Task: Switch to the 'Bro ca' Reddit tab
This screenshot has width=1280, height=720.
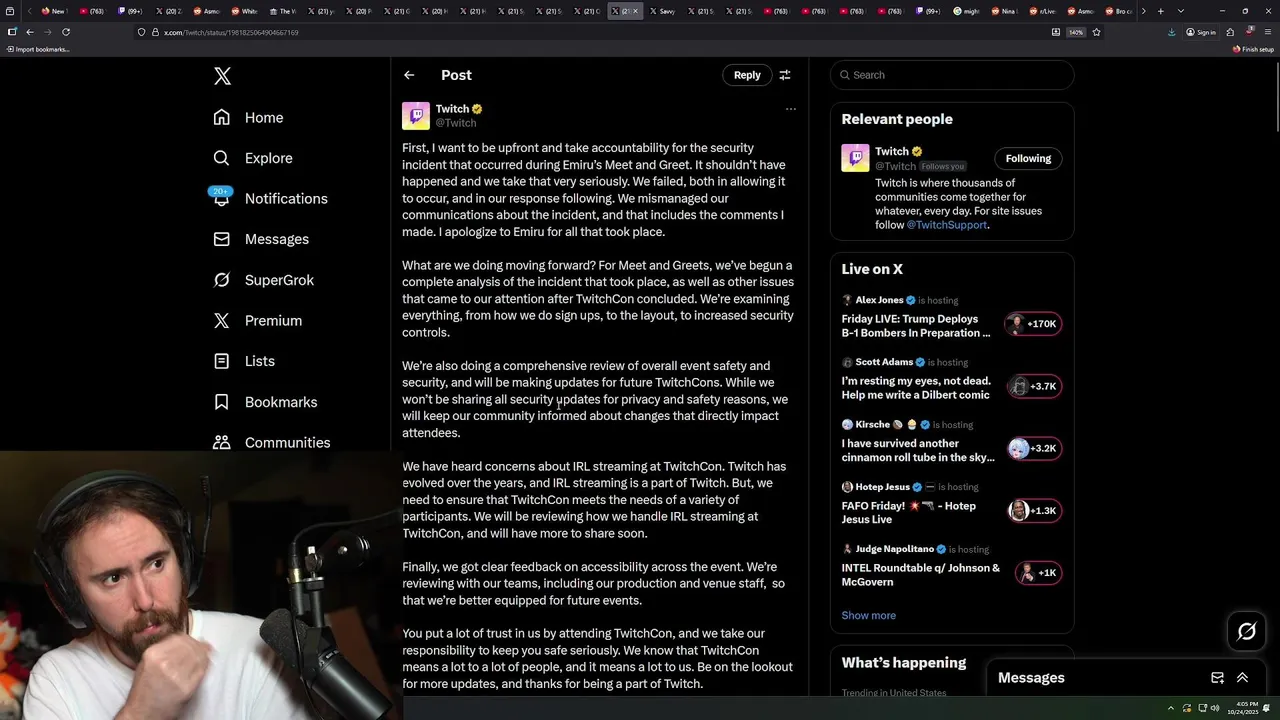Action: (x=1118, y=11)
